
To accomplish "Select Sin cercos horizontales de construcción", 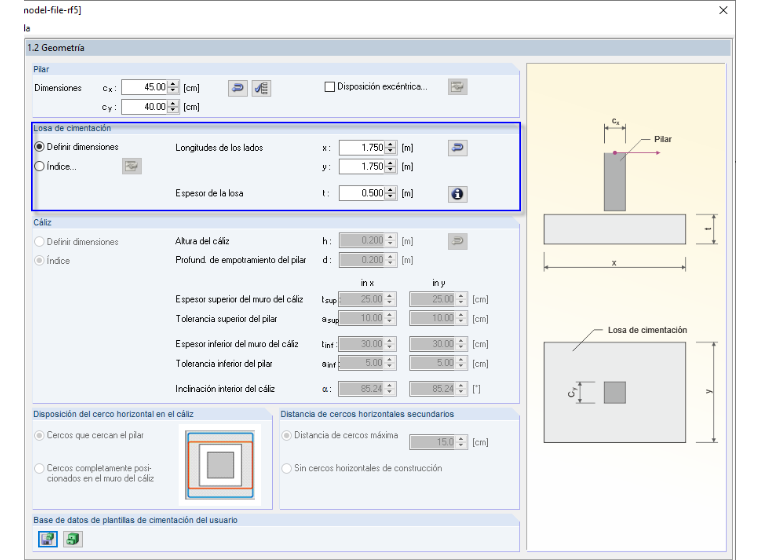I will point(287,468).
